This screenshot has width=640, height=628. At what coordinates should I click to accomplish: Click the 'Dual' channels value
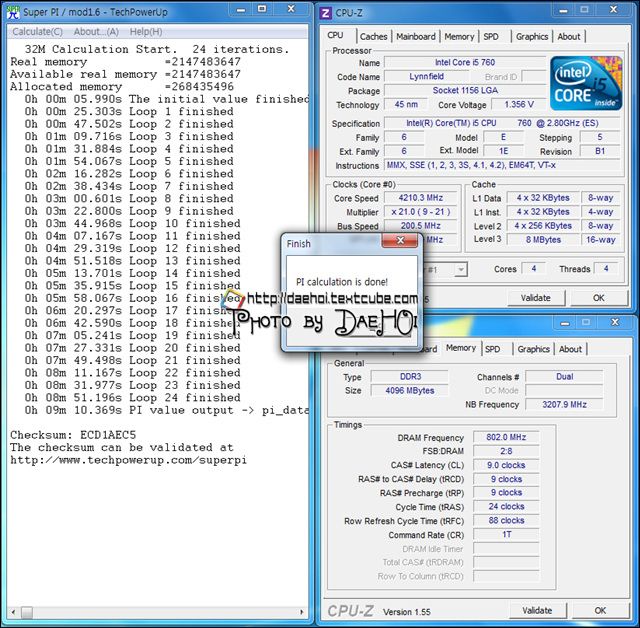point(564,377)
